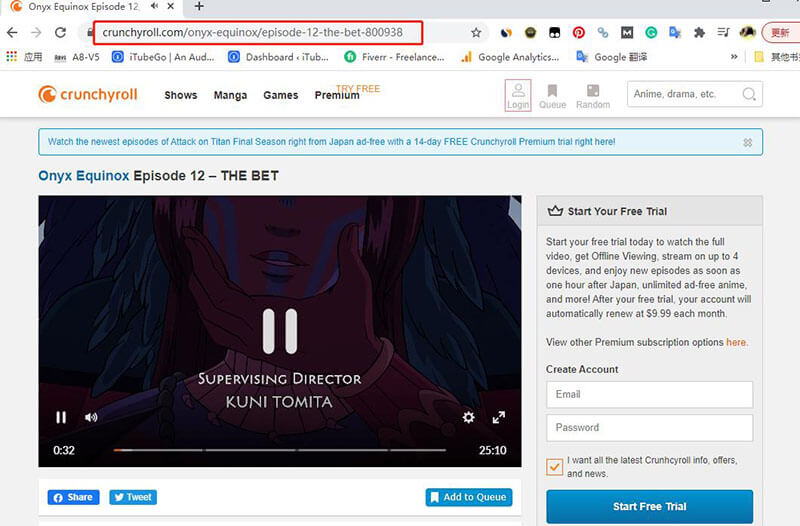Click the Grammarly extension icon
The width and height of the screenshot is (800, 526).
(651, 33)
